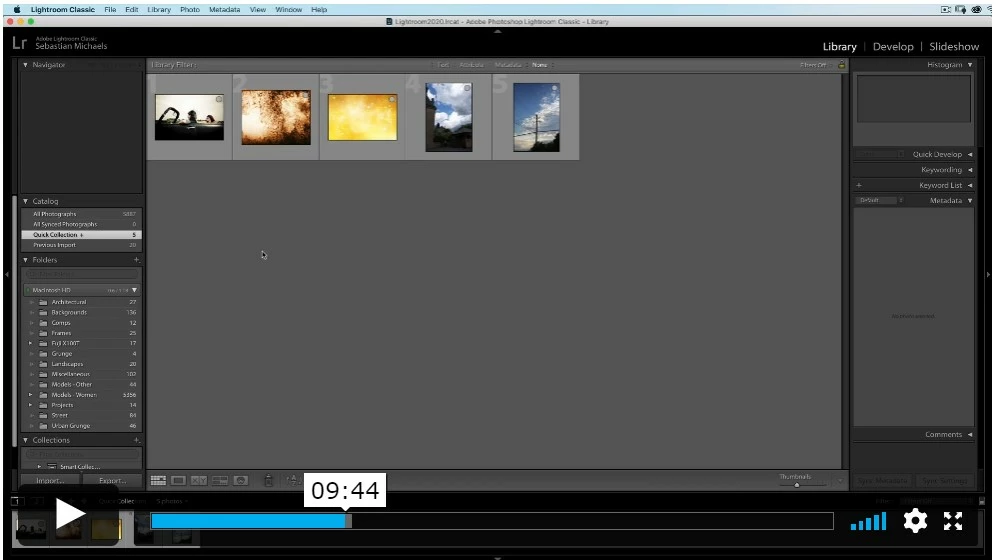
Task: Play the video
Action: pyautogui.click(x=69, y=514)
